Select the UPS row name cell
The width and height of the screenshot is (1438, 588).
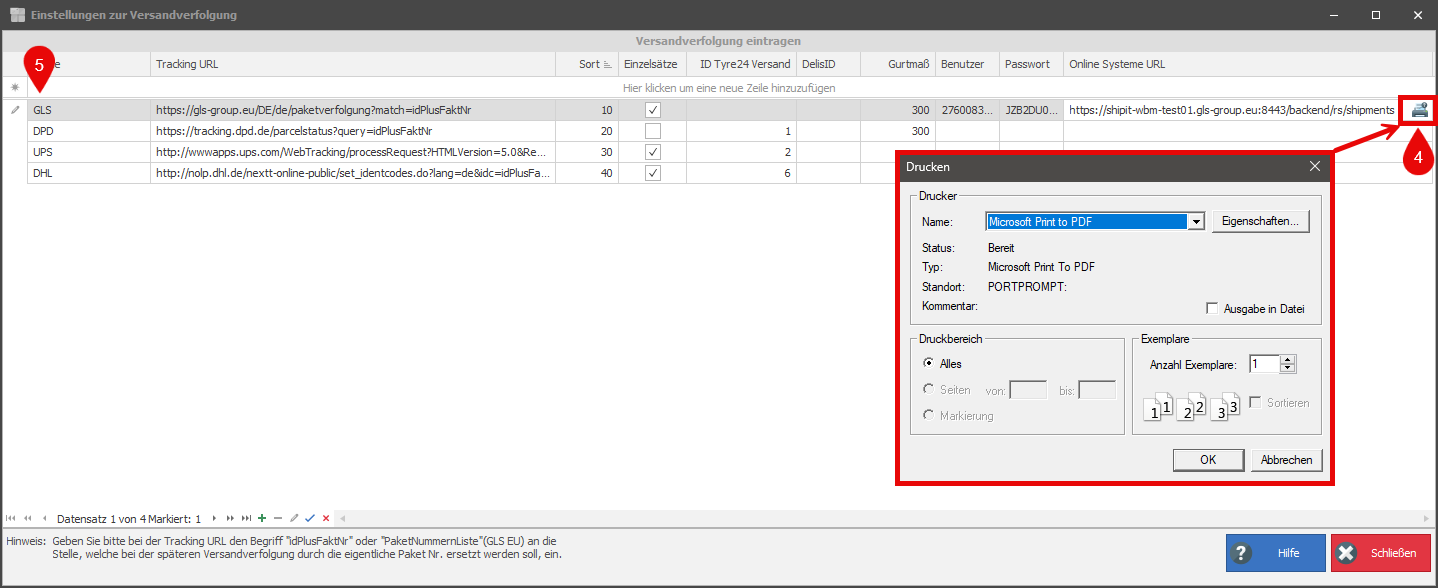tap(89, 152)
